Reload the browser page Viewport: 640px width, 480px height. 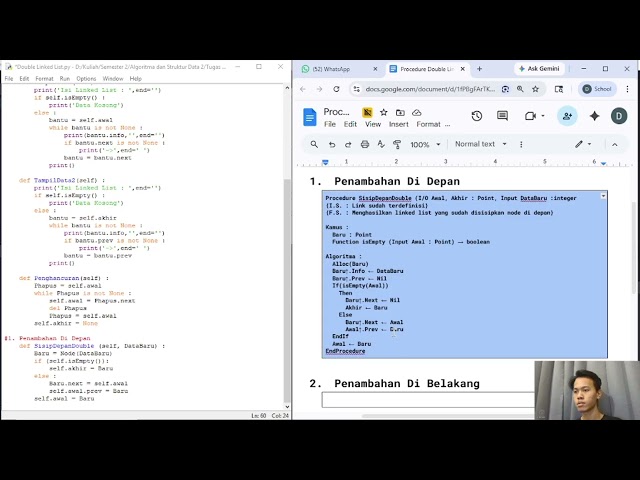[336, 89]
